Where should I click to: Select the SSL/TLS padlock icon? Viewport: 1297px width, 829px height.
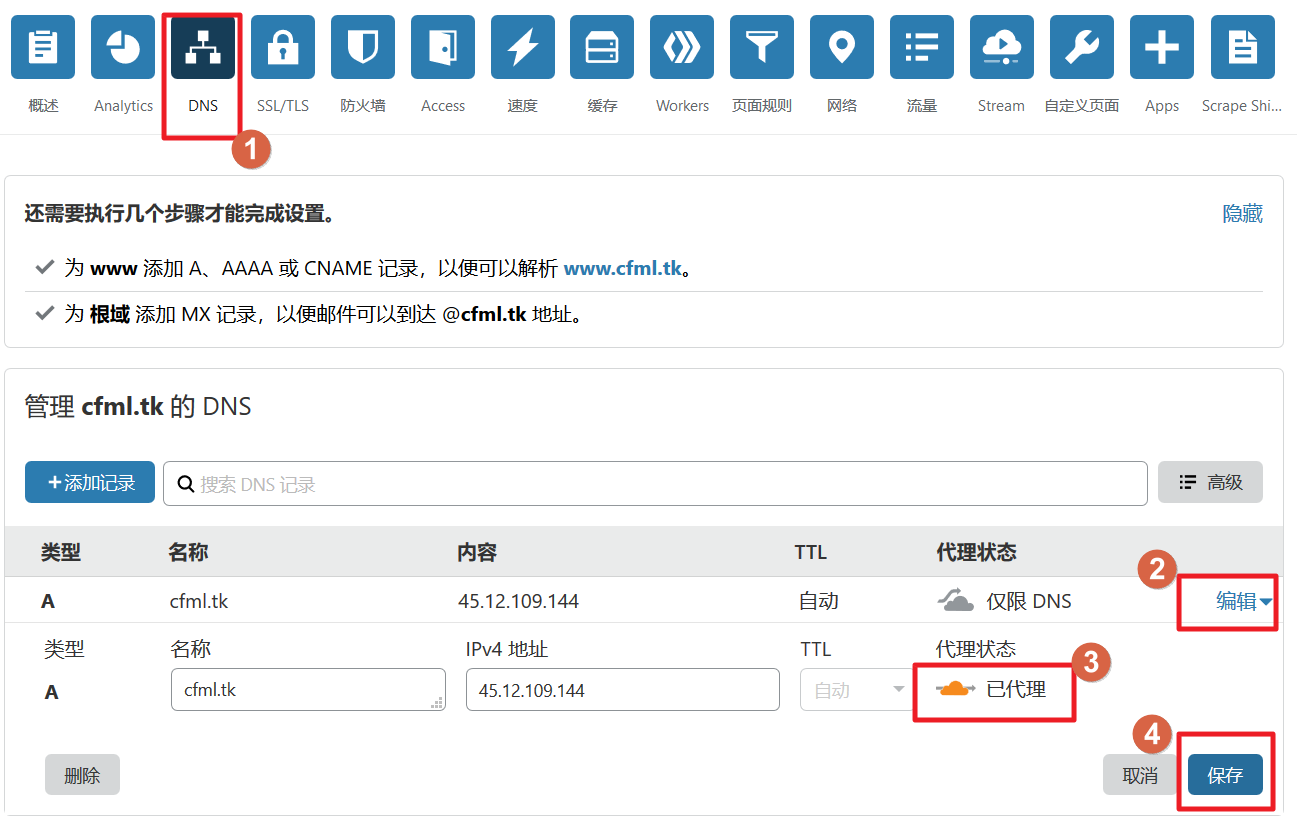[283, 48]
